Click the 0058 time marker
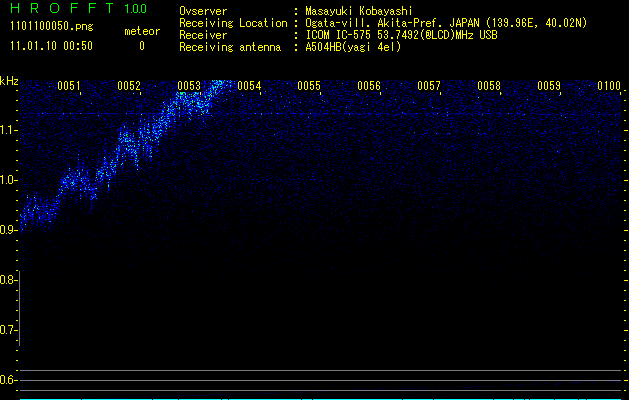The height and width of the screenshot is (400, 629). pyautogui.click(x=489, y=86)
